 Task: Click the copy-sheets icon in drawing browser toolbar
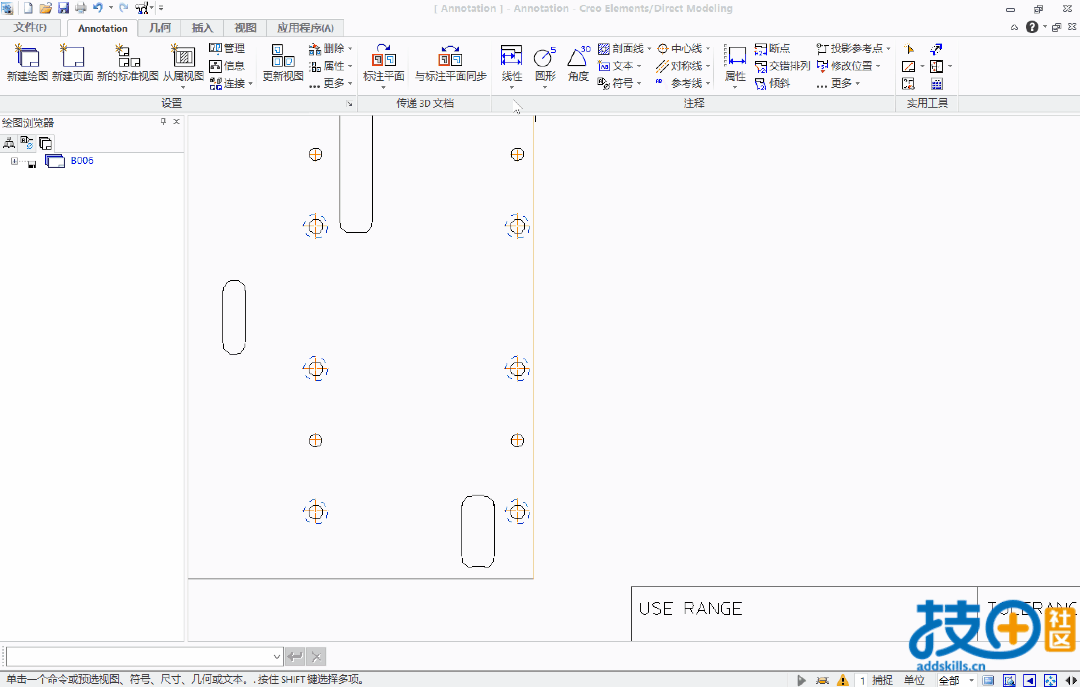(45, 143)
